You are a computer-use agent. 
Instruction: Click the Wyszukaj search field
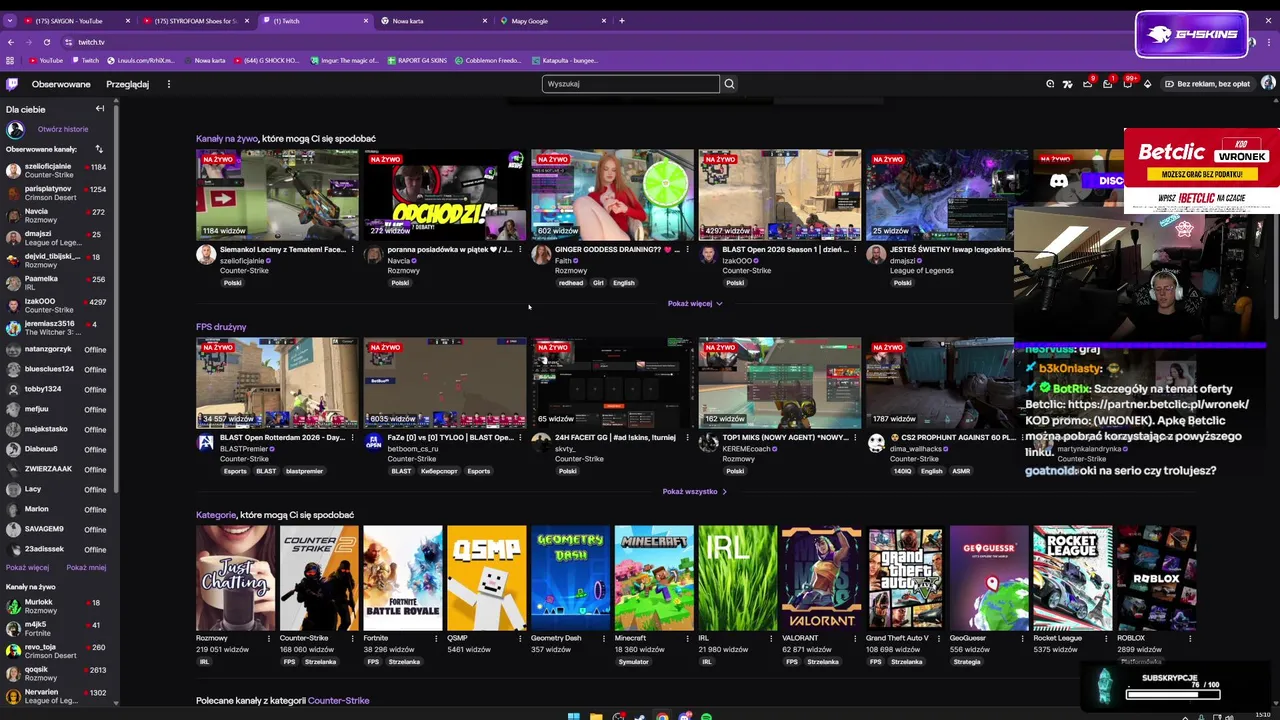pyautogui.click(x=630, y=84)
